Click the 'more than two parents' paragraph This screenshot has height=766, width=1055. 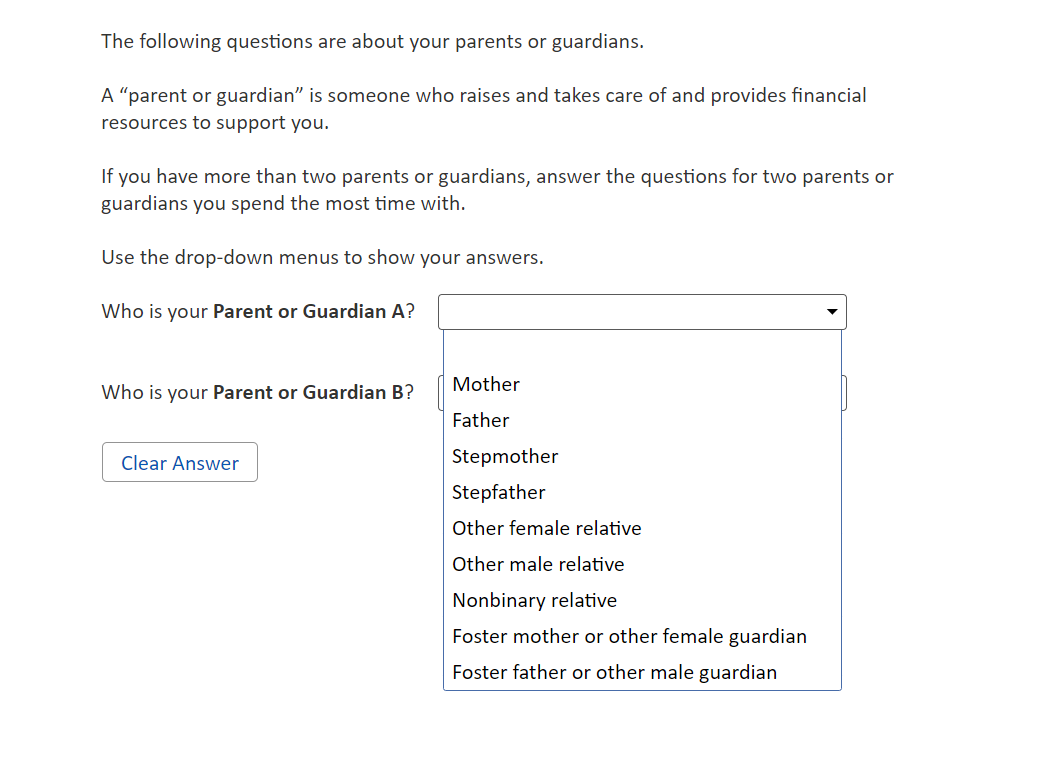(497, 190)
